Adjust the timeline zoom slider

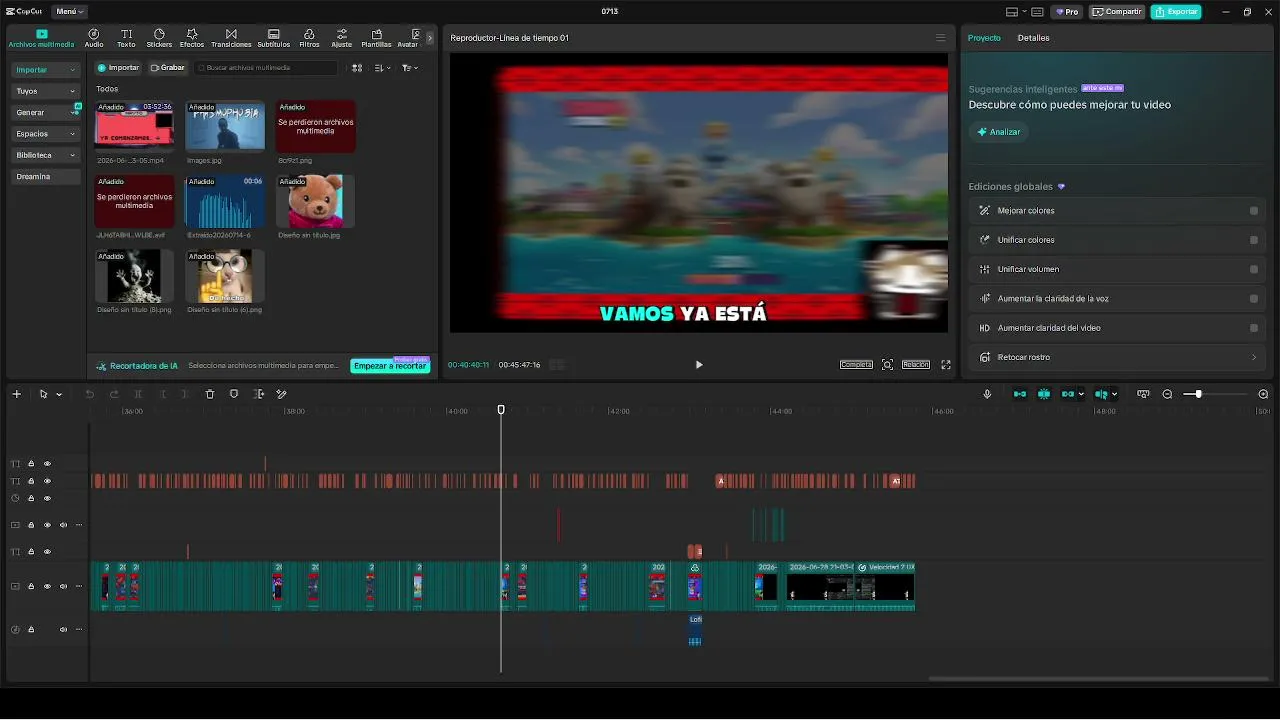[x=1198, y=394]
